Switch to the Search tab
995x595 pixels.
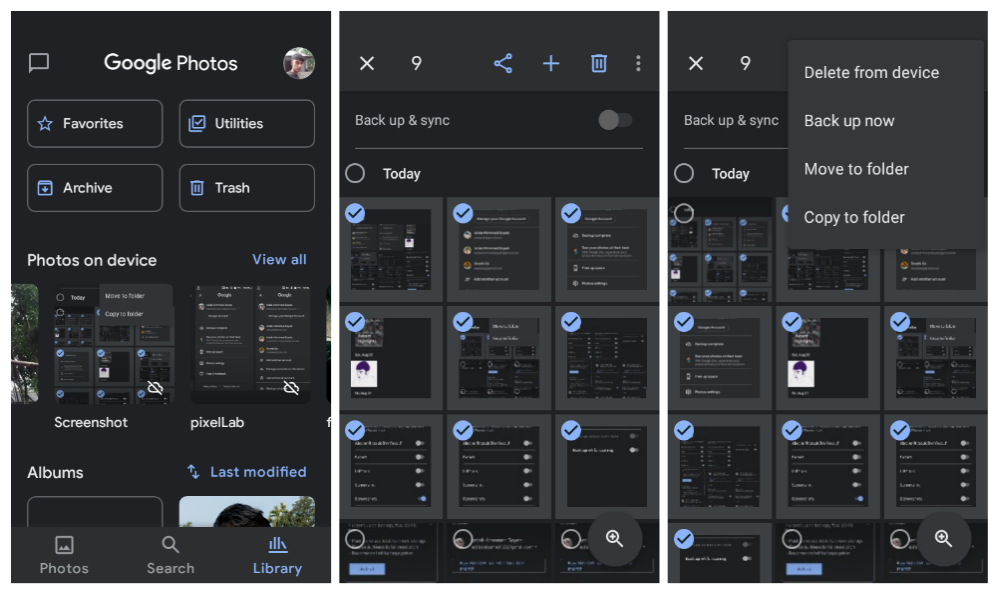(x=171, y=555)
